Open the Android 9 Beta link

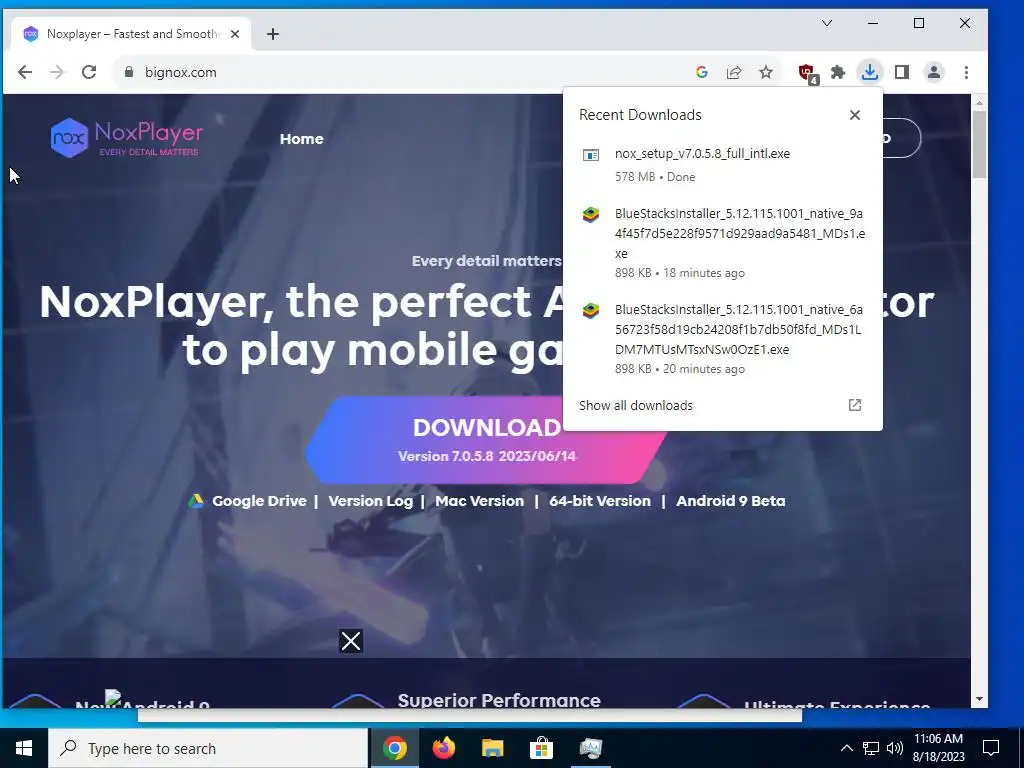[x=730, y=501]
